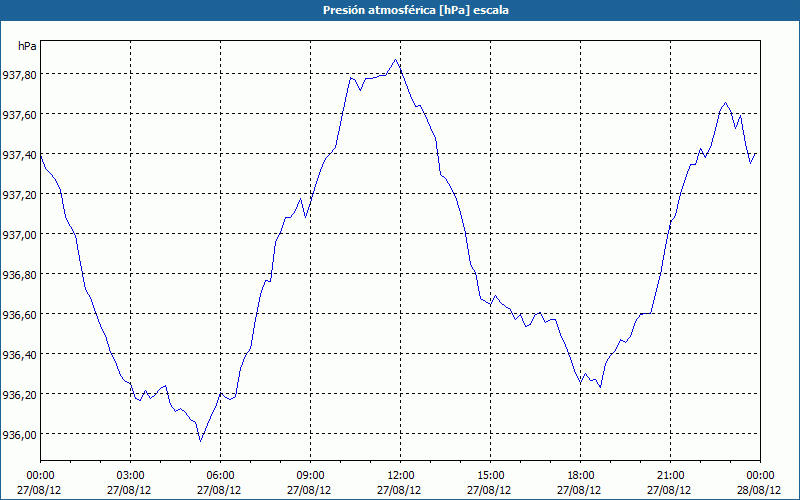Select the 936,60 y-axis value

click(x=19, y=314)
